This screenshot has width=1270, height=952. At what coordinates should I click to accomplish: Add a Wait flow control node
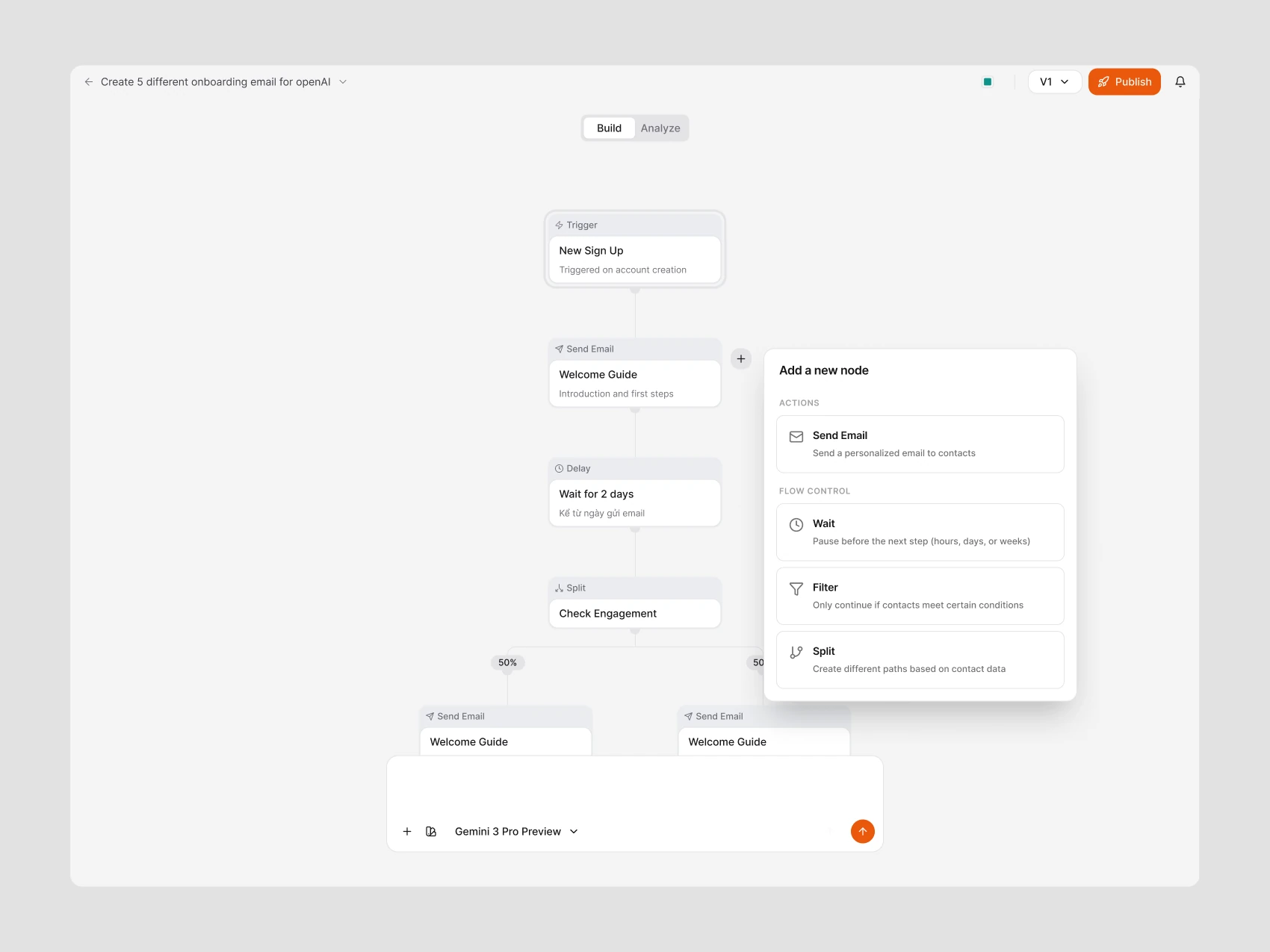point(920,532)
